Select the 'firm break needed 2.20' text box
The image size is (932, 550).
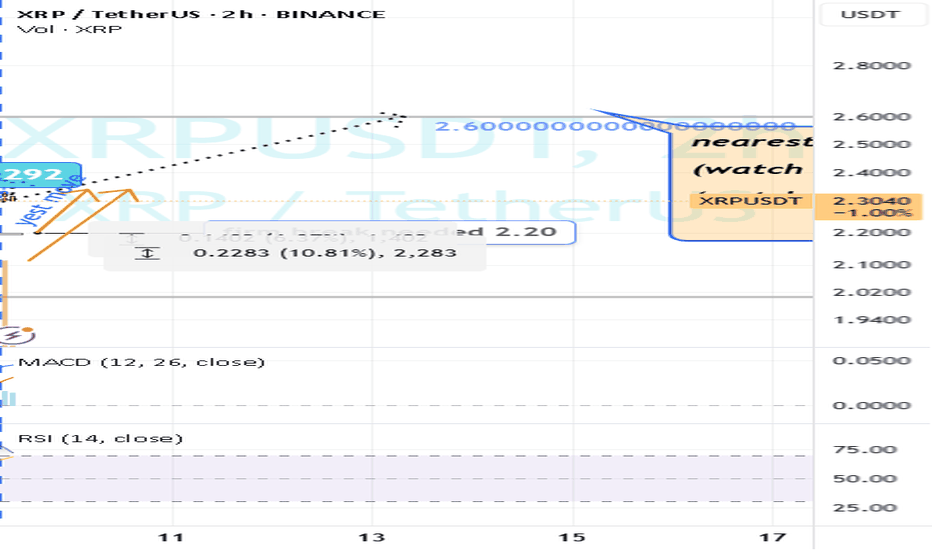pos(390,232)
